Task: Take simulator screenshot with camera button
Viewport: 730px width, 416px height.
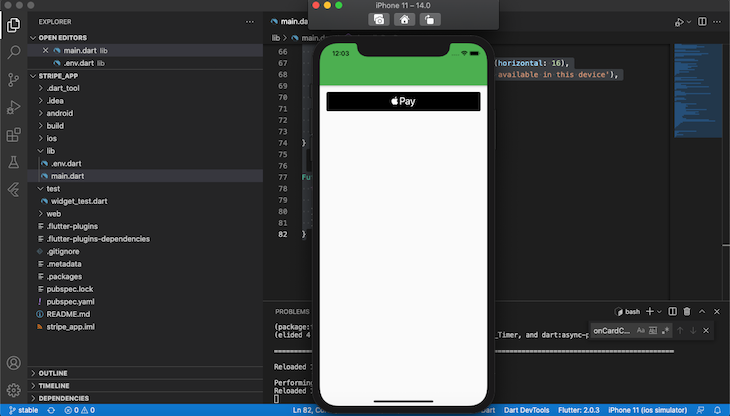Action: (379, 20)
